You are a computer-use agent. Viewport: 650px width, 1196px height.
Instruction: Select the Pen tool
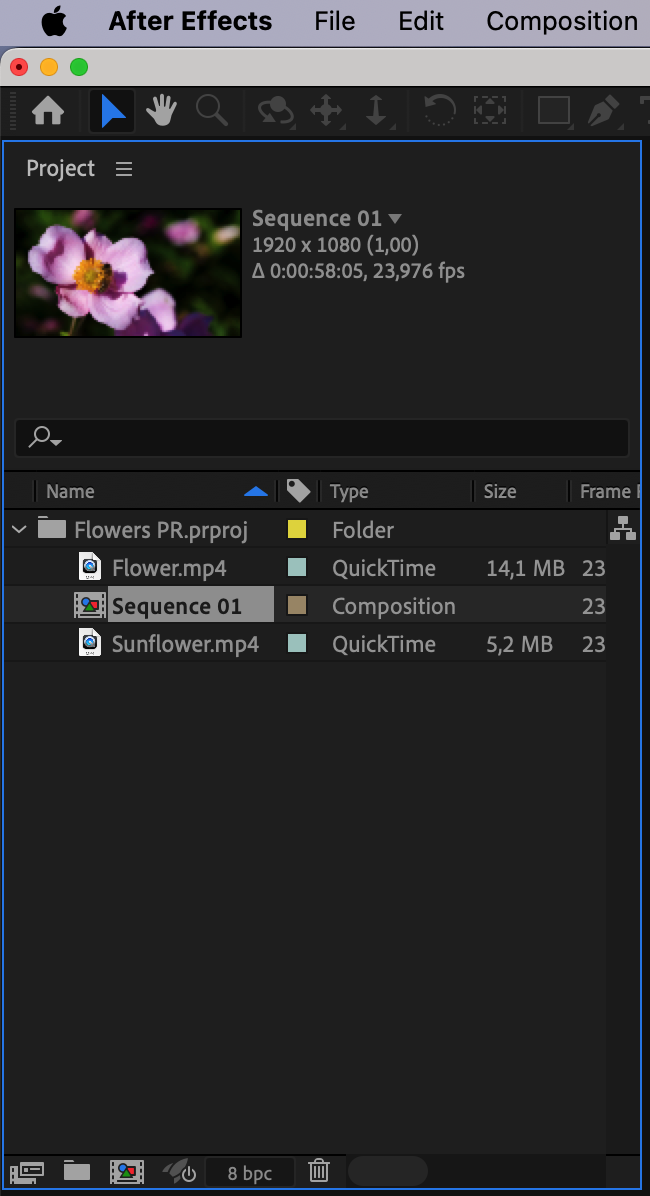pyautogui.click(x=603, y=111)
